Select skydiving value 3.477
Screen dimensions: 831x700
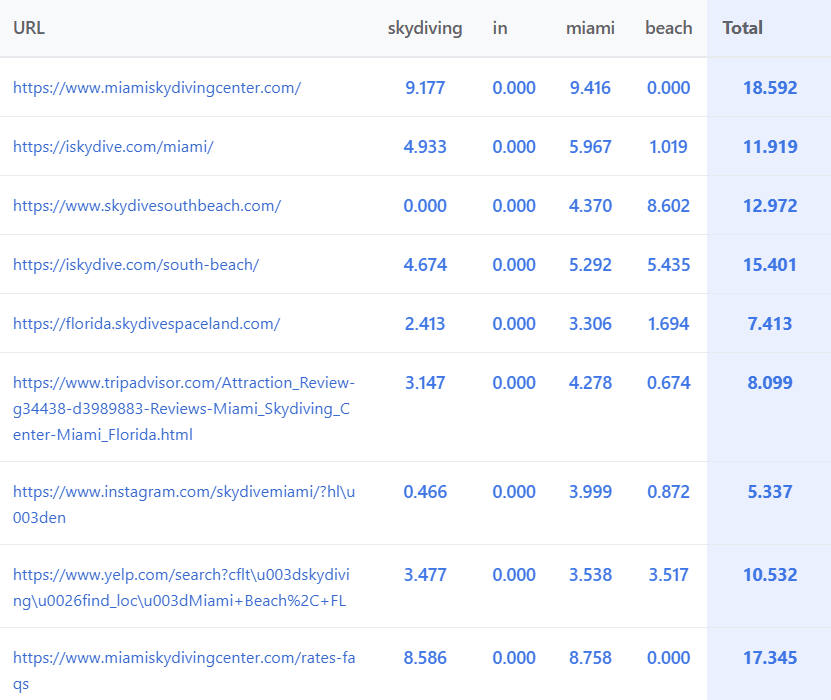pyautogui.click(x=425, y=574)
